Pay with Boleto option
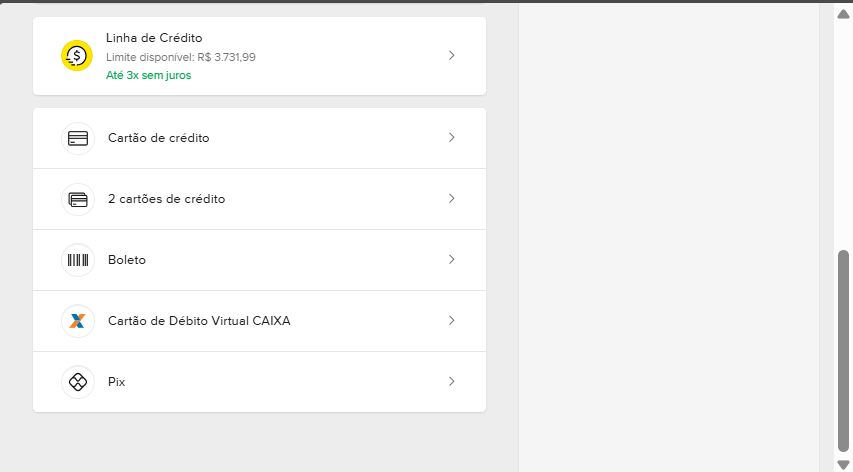The height and width of the screenshot is (472, 853). point(127,260)
